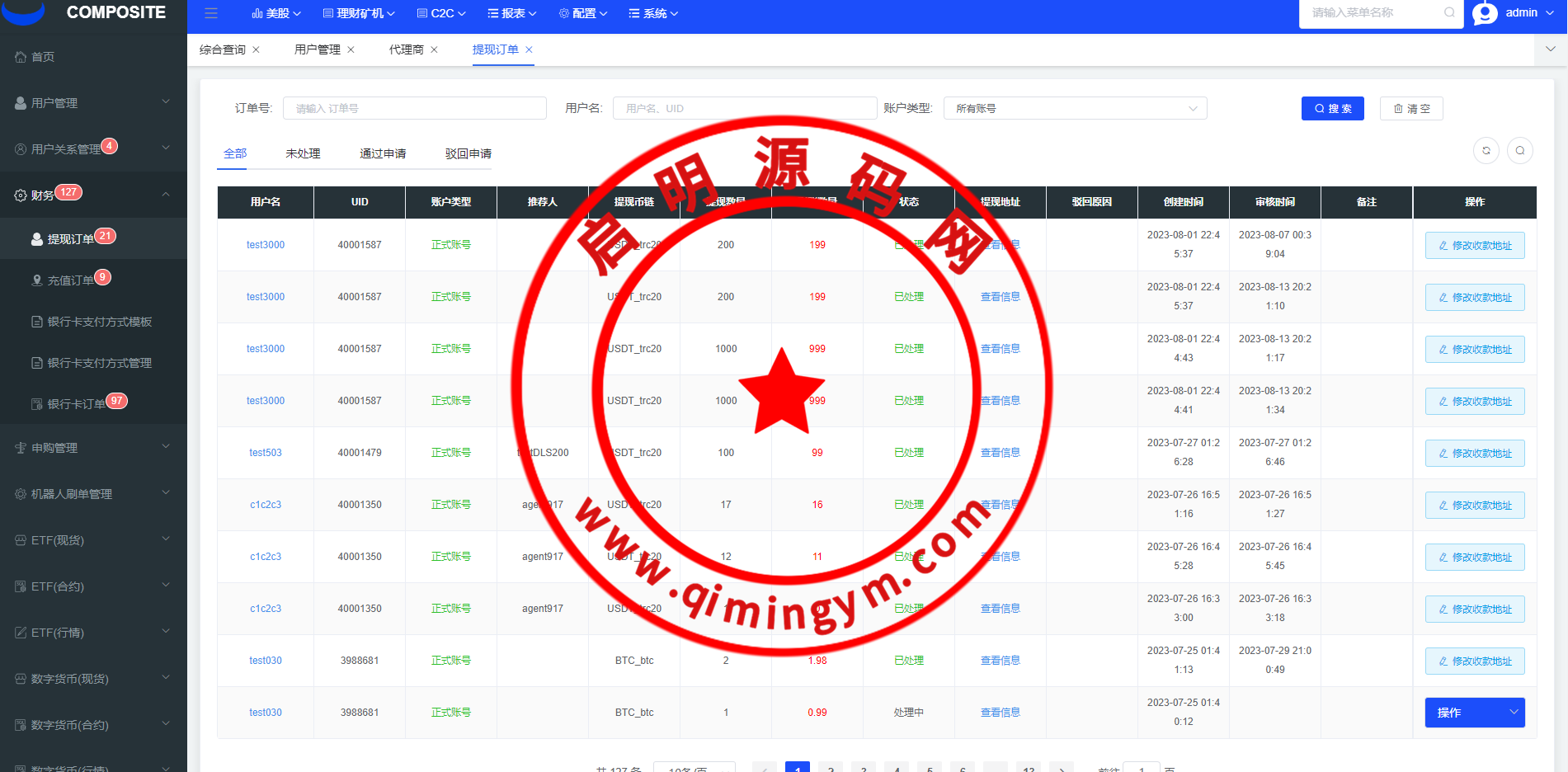The width and height of the screenshot is (1568, 772).
Task: Switch to the 未处理 filter tab
Action: (303, 153)
